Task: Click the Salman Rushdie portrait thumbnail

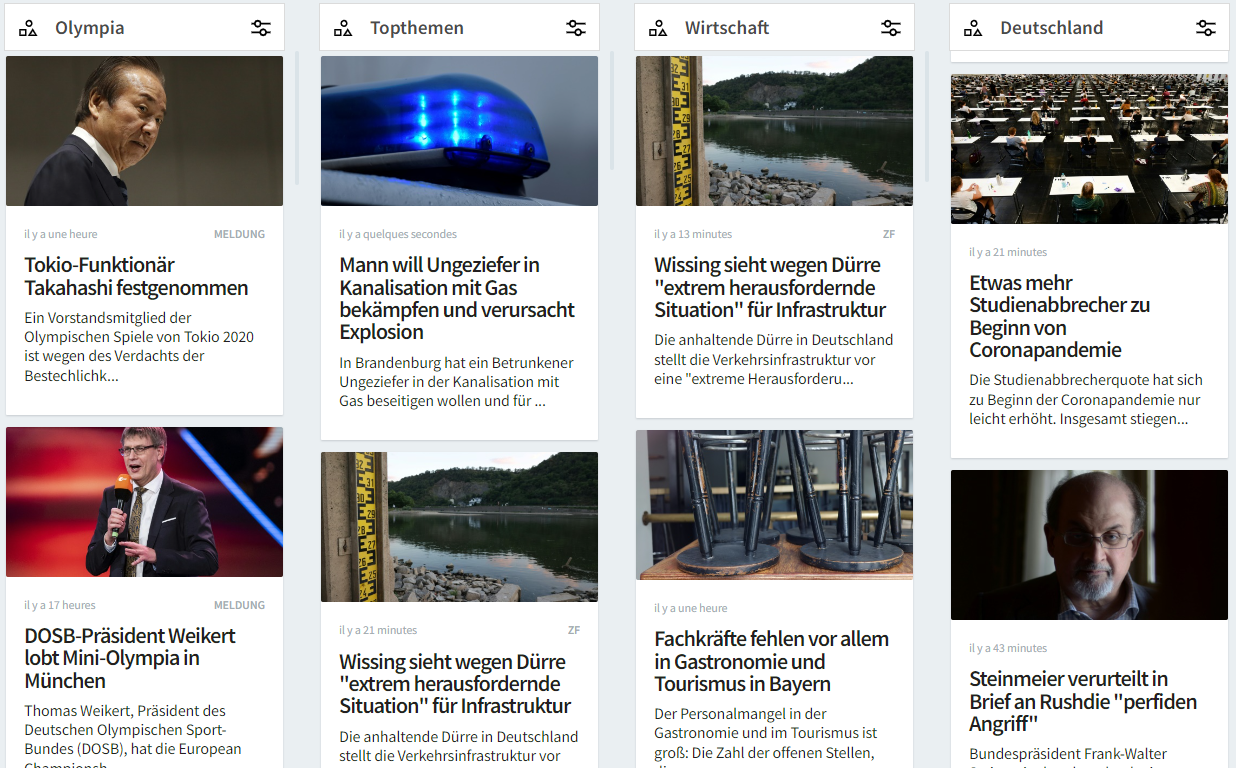Action: 1089,545
